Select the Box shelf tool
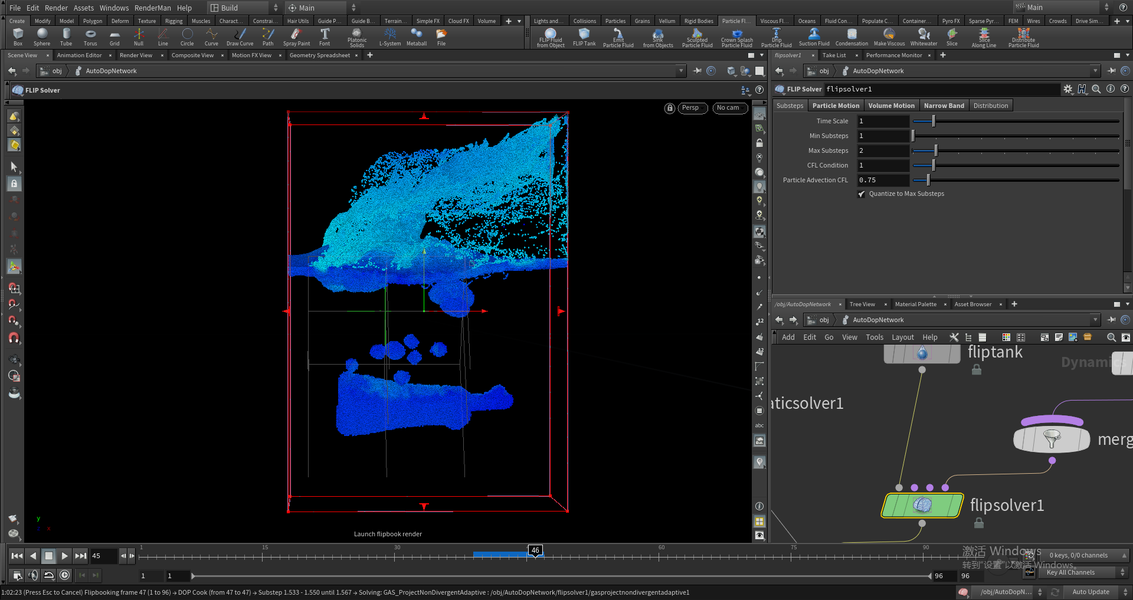1133x600 pixels. click(17, 37)
